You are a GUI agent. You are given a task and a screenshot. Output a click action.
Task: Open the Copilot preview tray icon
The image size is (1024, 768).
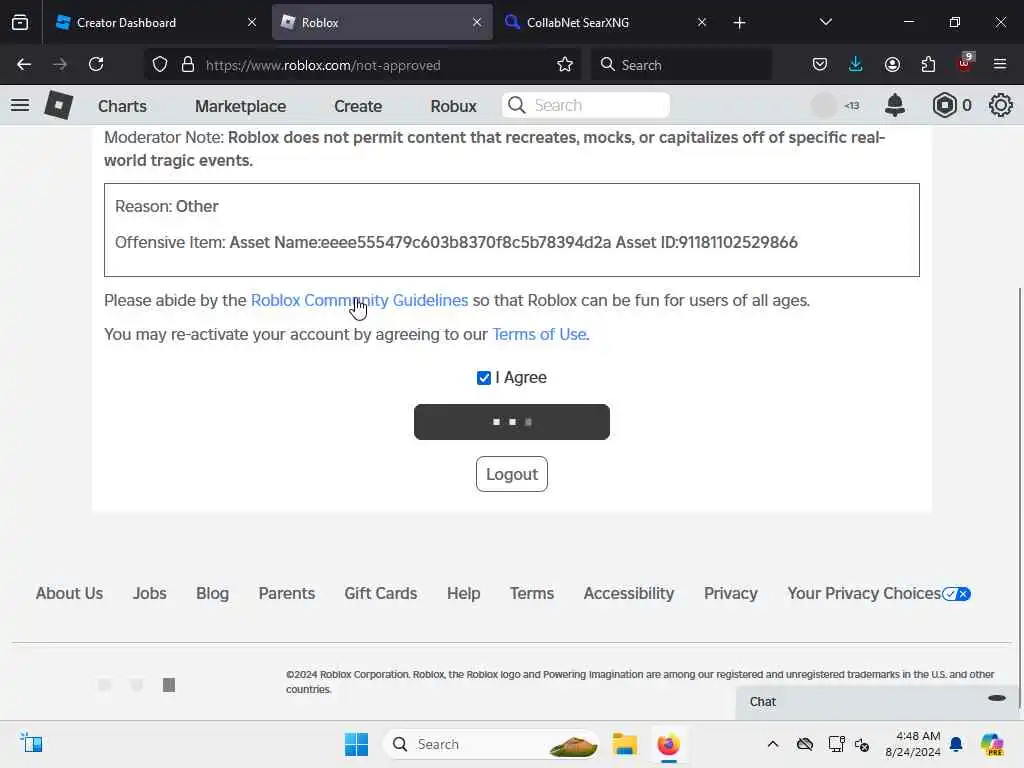tap(992, 744)
